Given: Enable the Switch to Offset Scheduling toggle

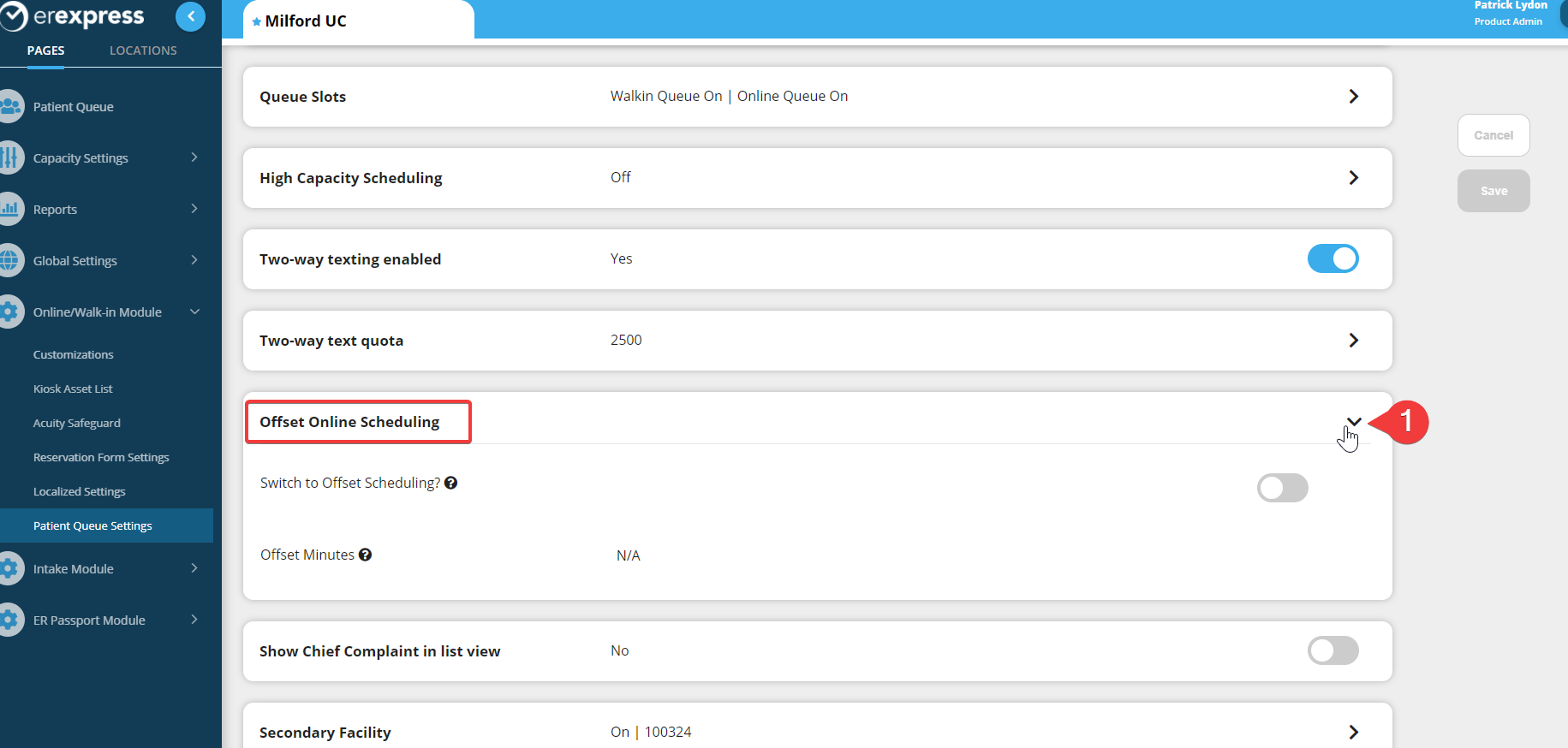Looking at the screenshot, I should 1282,488.
